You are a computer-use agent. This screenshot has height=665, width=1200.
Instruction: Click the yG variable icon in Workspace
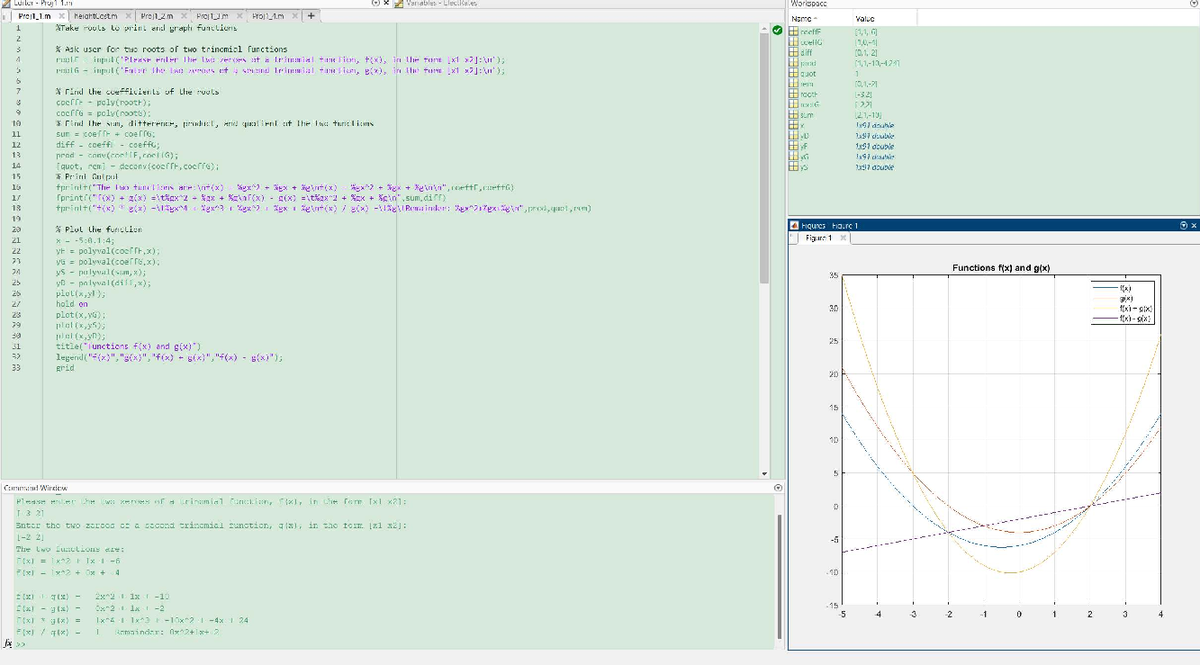(795, 158)
